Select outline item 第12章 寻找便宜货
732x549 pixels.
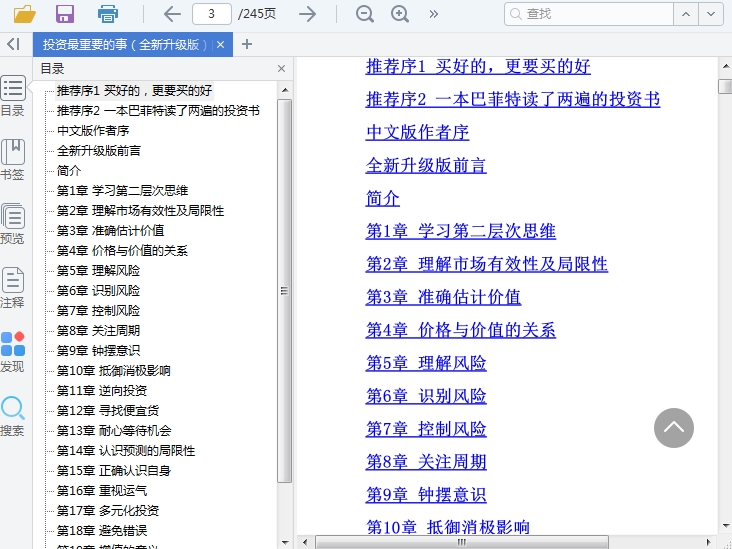[x=108, y=410]
